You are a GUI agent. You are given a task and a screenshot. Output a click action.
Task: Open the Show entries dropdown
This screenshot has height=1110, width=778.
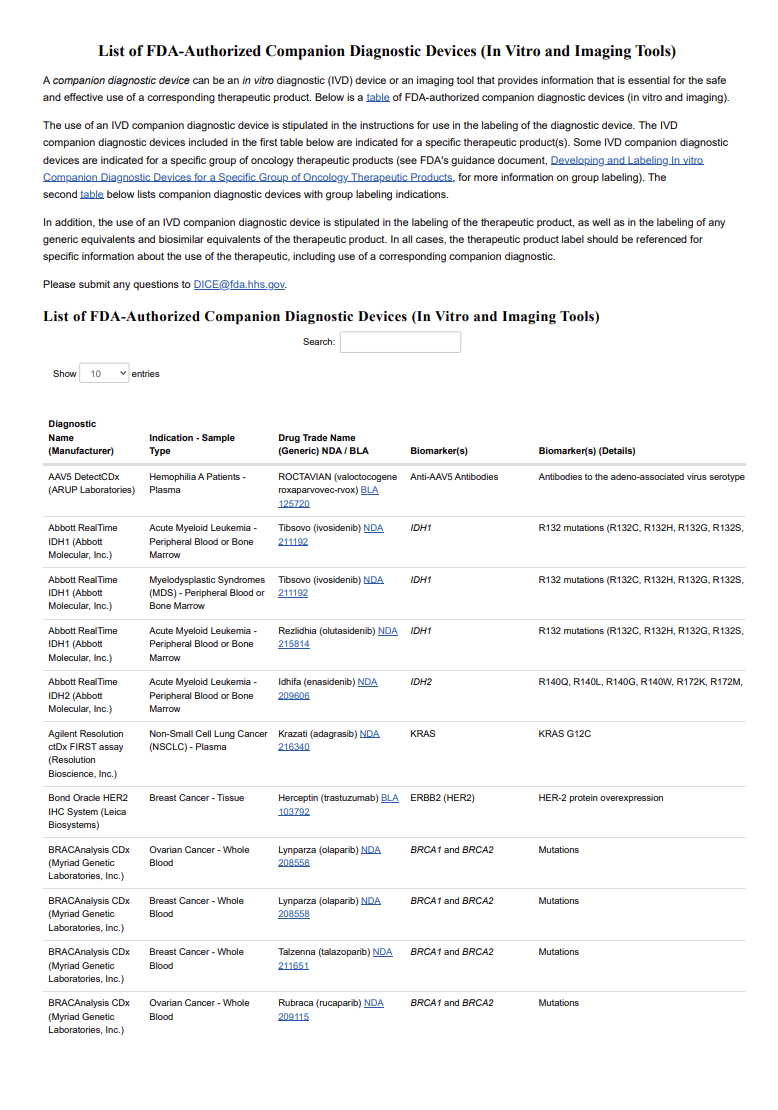104,373
